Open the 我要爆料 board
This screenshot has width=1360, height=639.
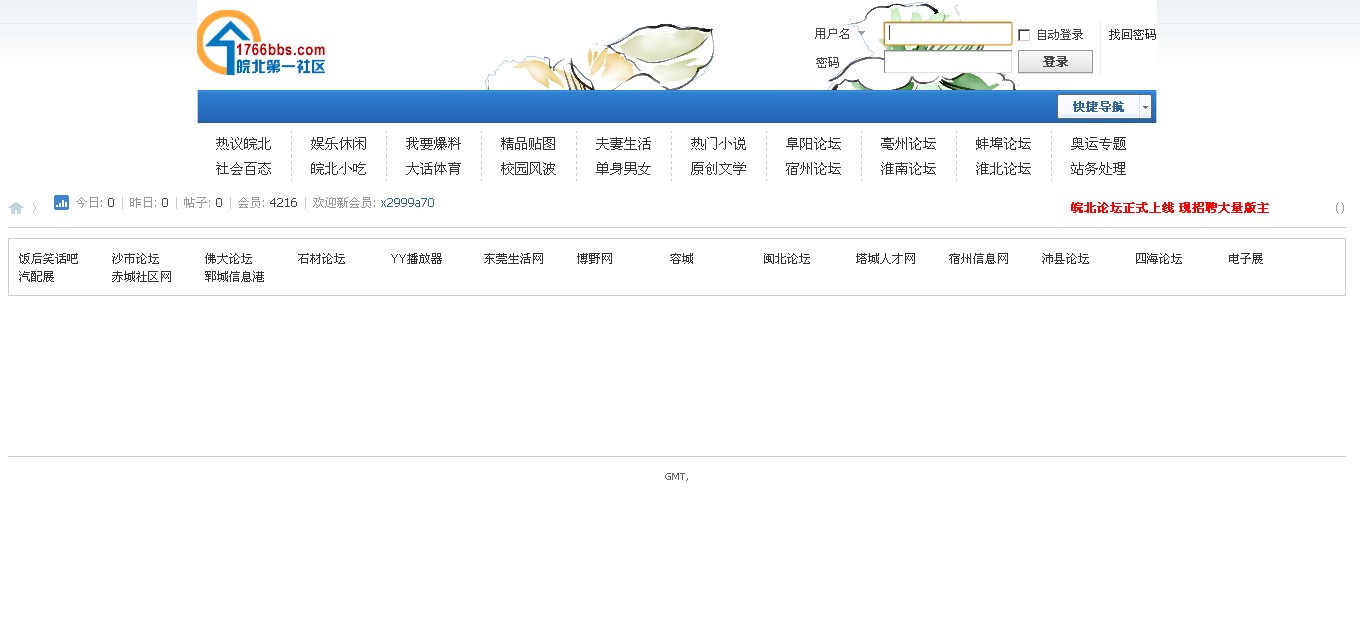point(433,144)
